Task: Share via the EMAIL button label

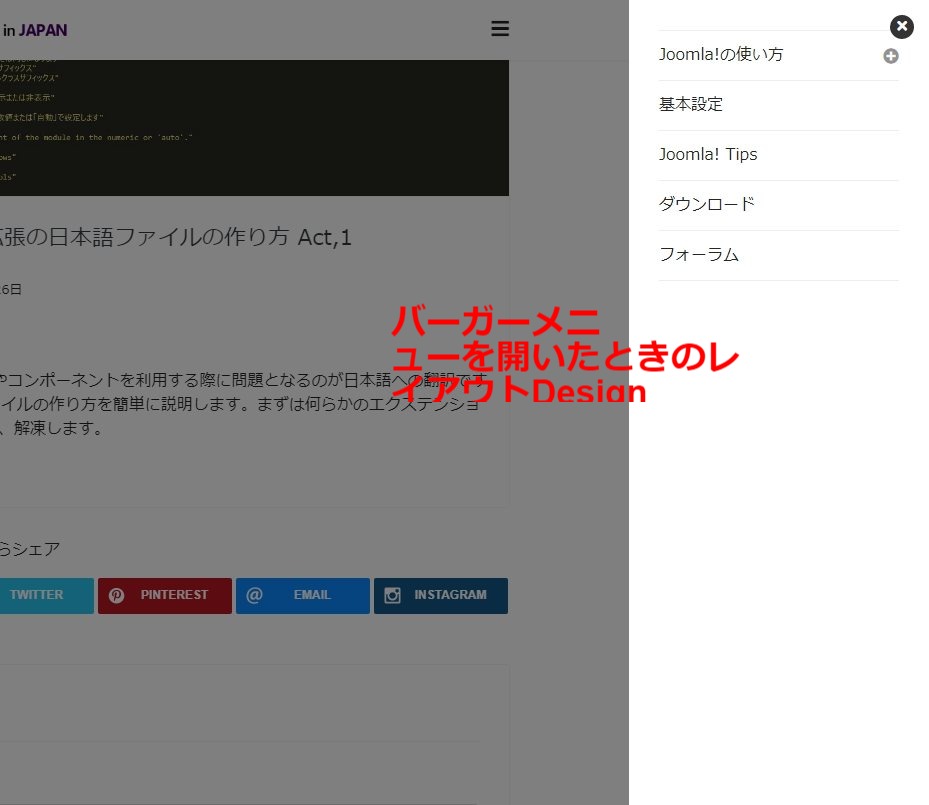Action: (312, 595)
